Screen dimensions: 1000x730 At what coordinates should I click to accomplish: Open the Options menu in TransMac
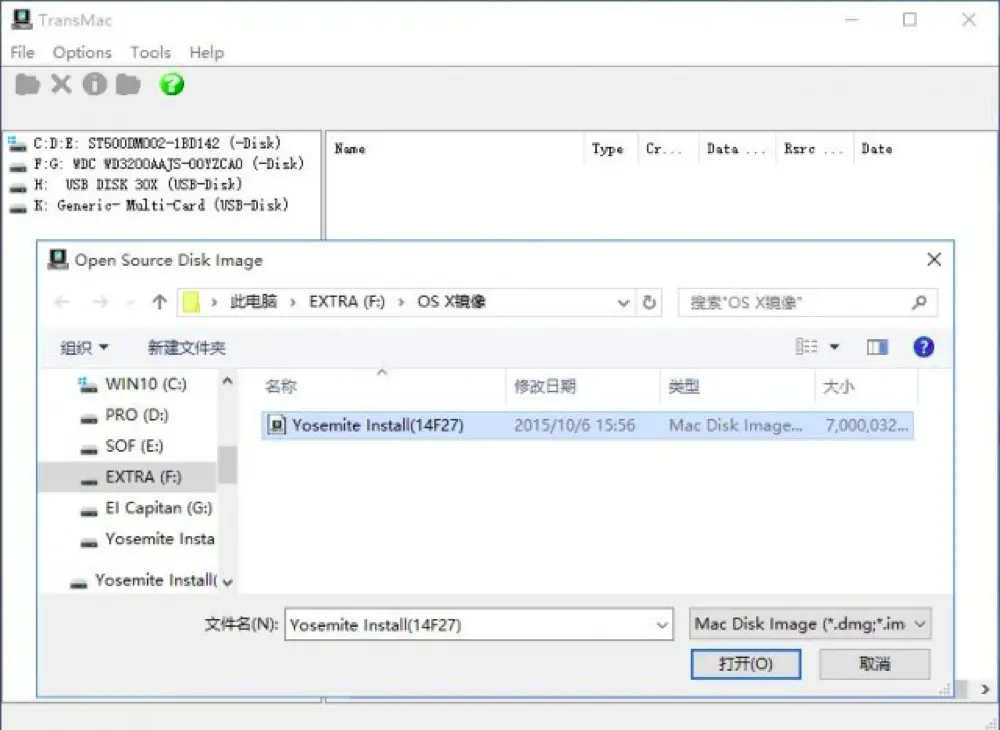pos(82,52)
